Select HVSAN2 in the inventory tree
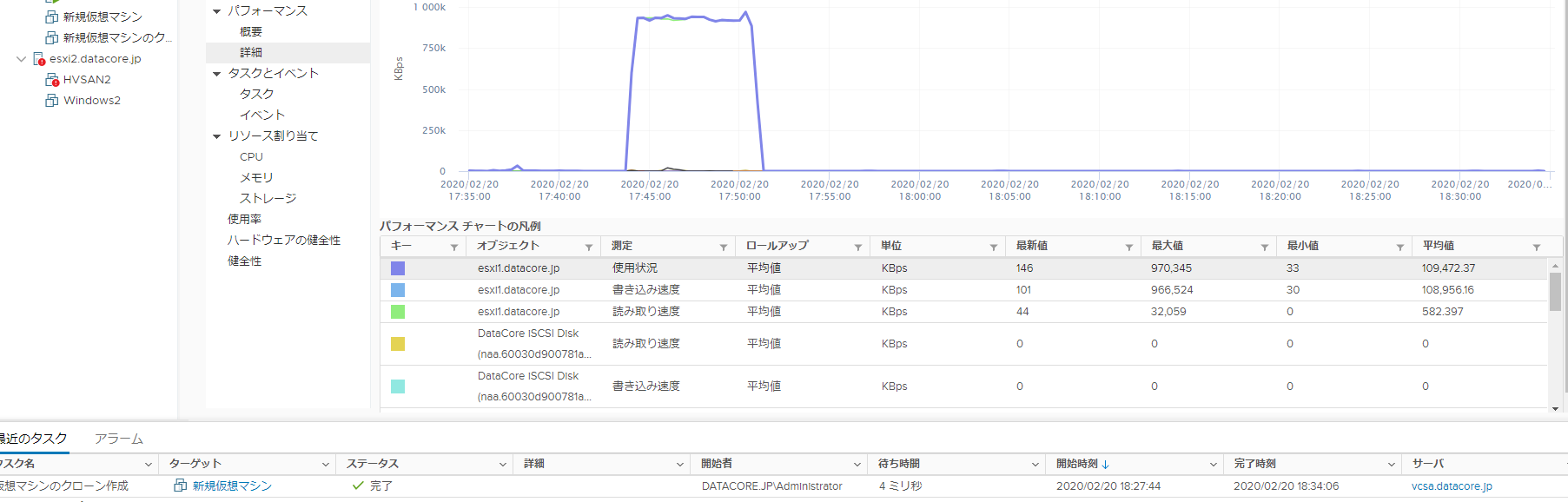Viewport: 1568px width, 502px height. coord(87,79)
